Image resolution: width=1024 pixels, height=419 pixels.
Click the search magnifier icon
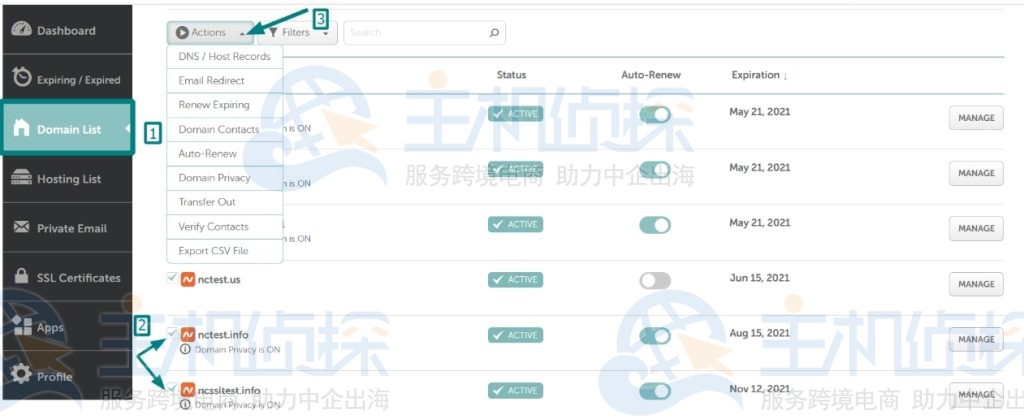pyautogui.click(x=494, y=32)
